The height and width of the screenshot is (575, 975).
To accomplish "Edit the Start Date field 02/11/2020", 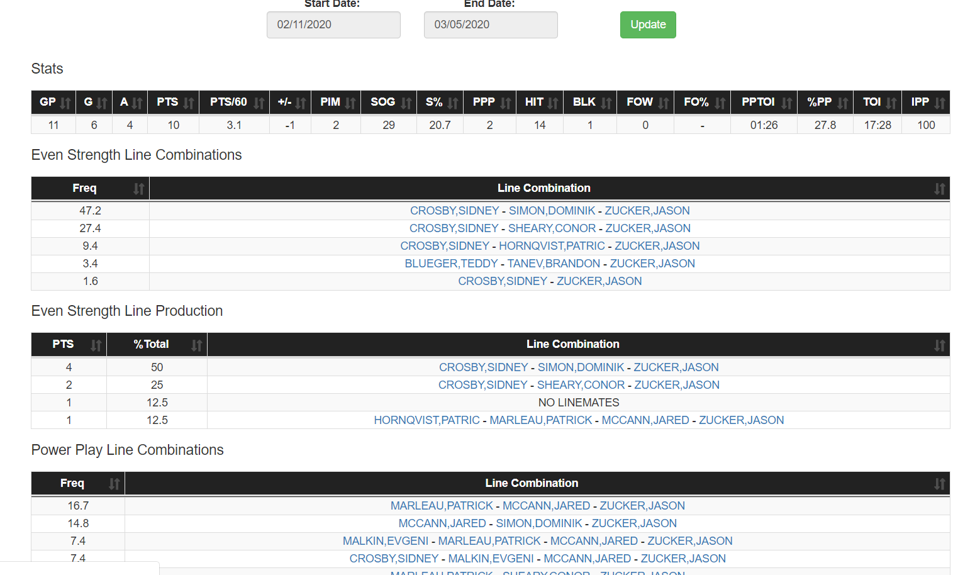I will [333, 25].
